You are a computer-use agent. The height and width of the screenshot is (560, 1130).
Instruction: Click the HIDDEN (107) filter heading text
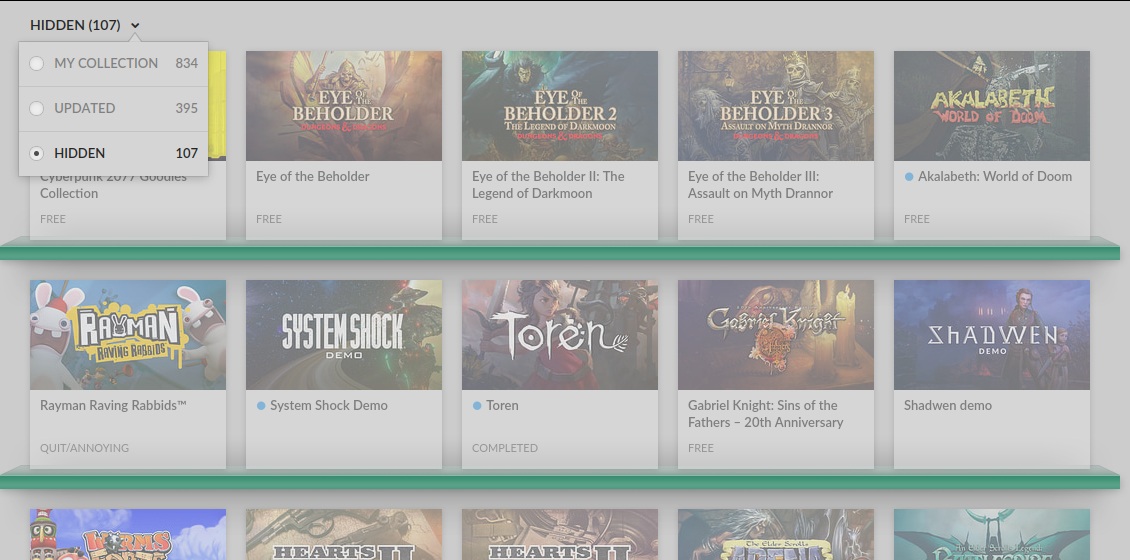point(75,25)
